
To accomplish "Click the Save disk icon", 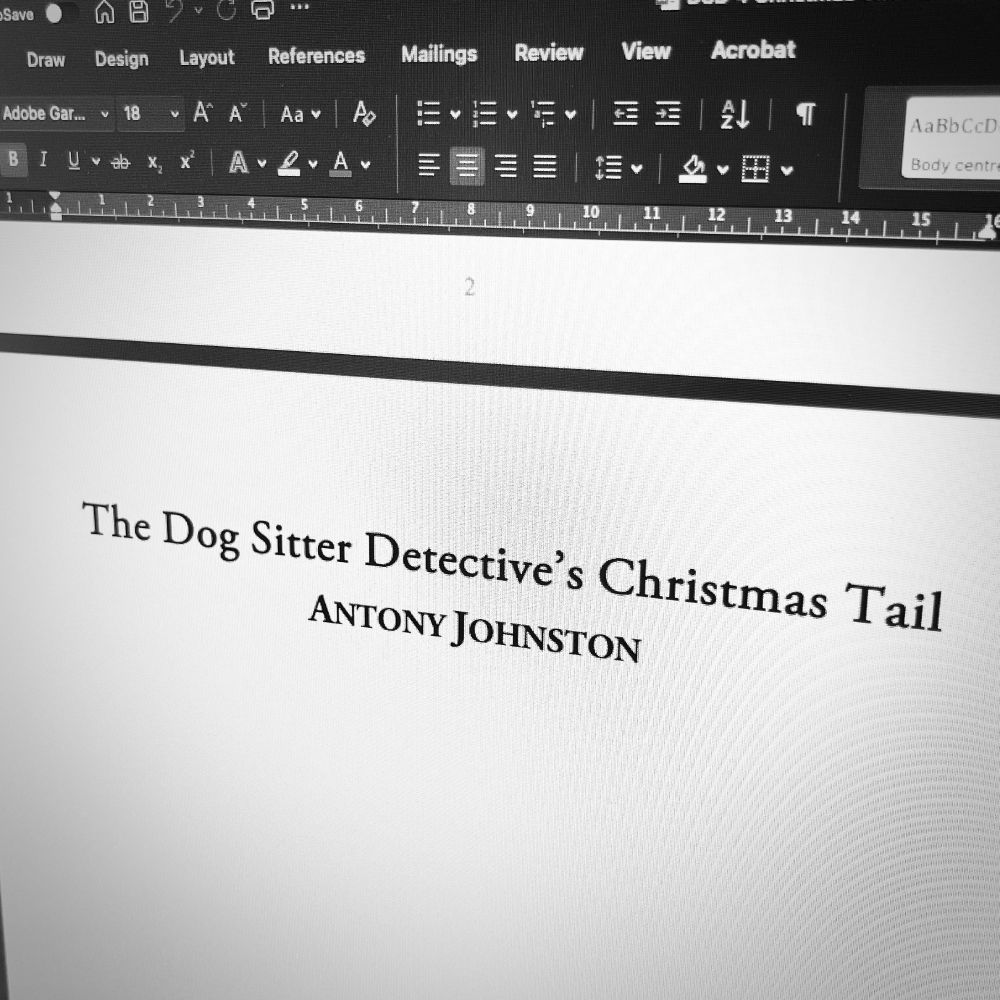I will coord(138,11).
